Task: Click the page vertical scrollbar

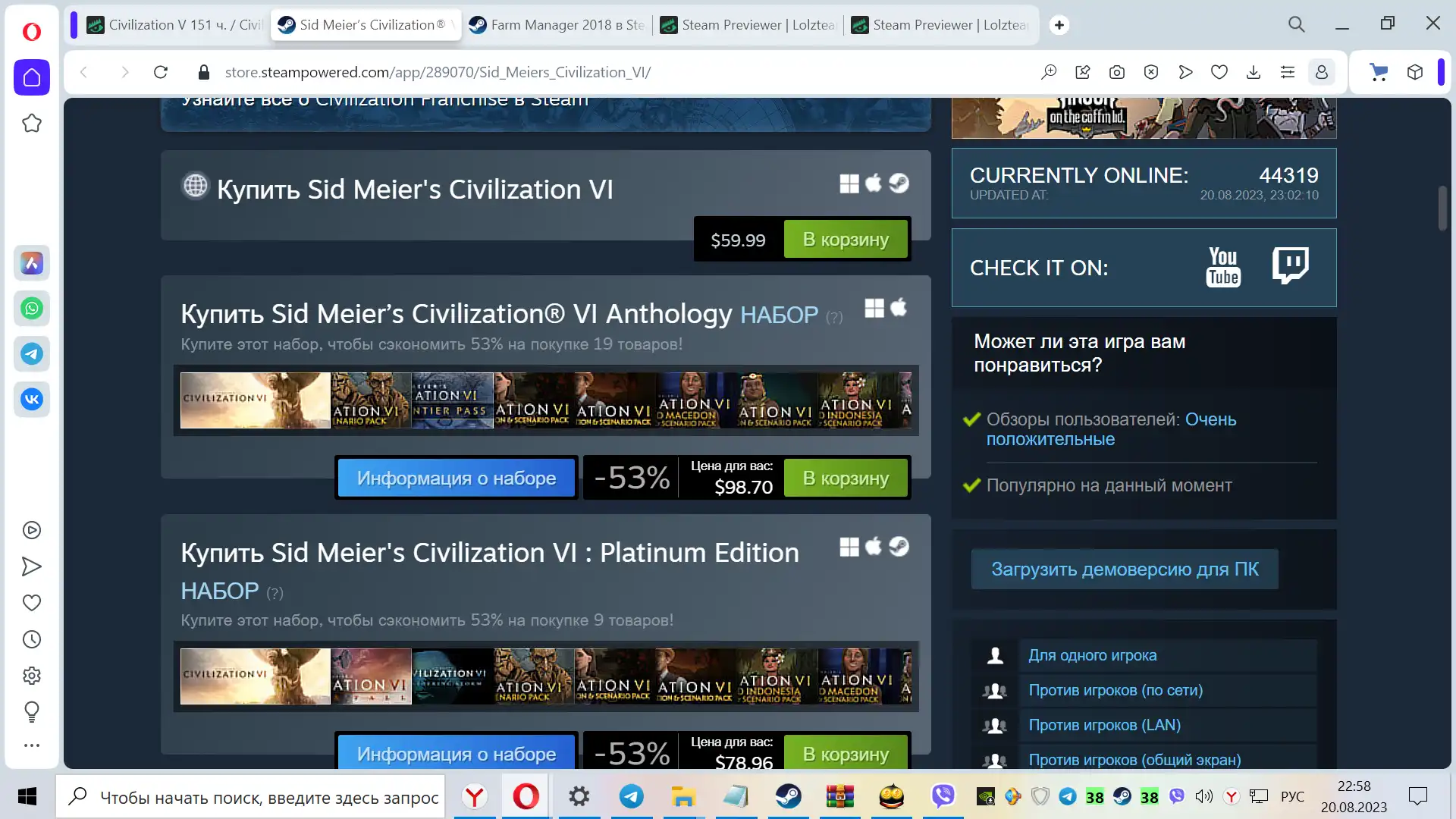Action: coord(1442,208)
